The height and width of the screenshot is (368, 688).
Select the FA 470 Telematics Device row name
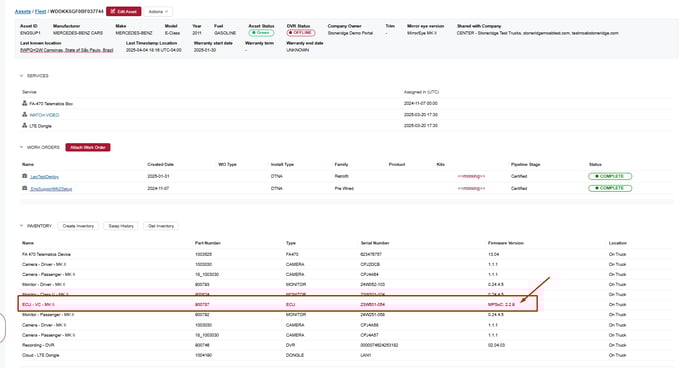47,254
